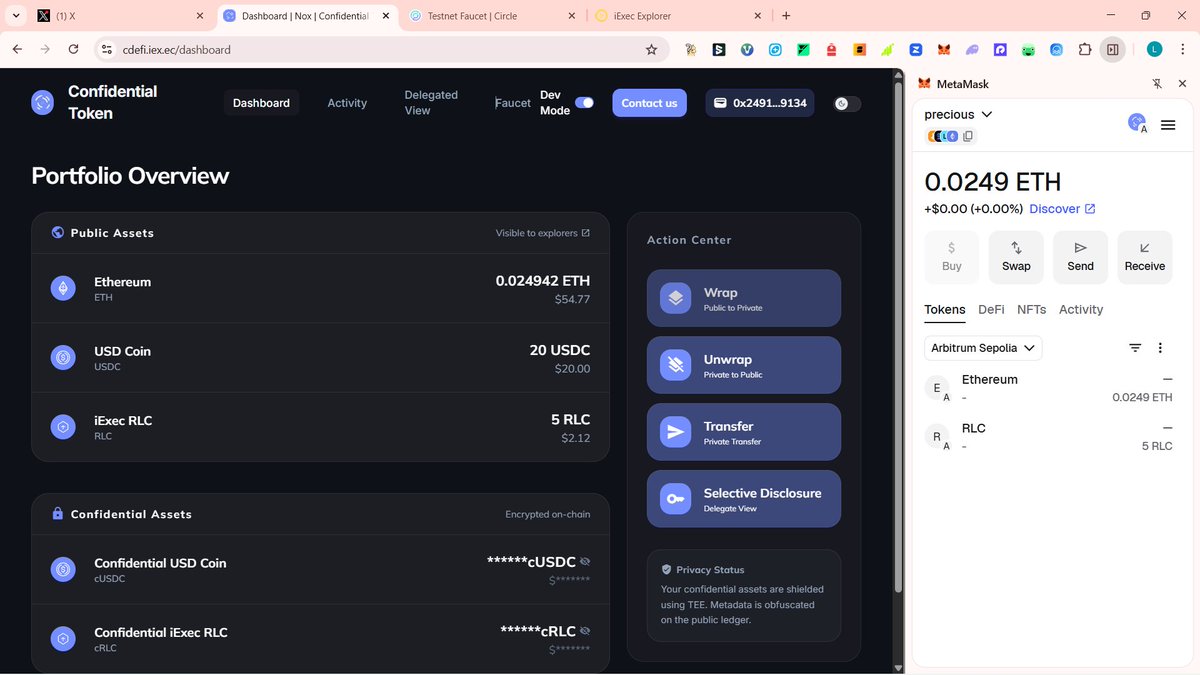
Task: Click the MetaMask Buy button
Action: pos(951,257)
